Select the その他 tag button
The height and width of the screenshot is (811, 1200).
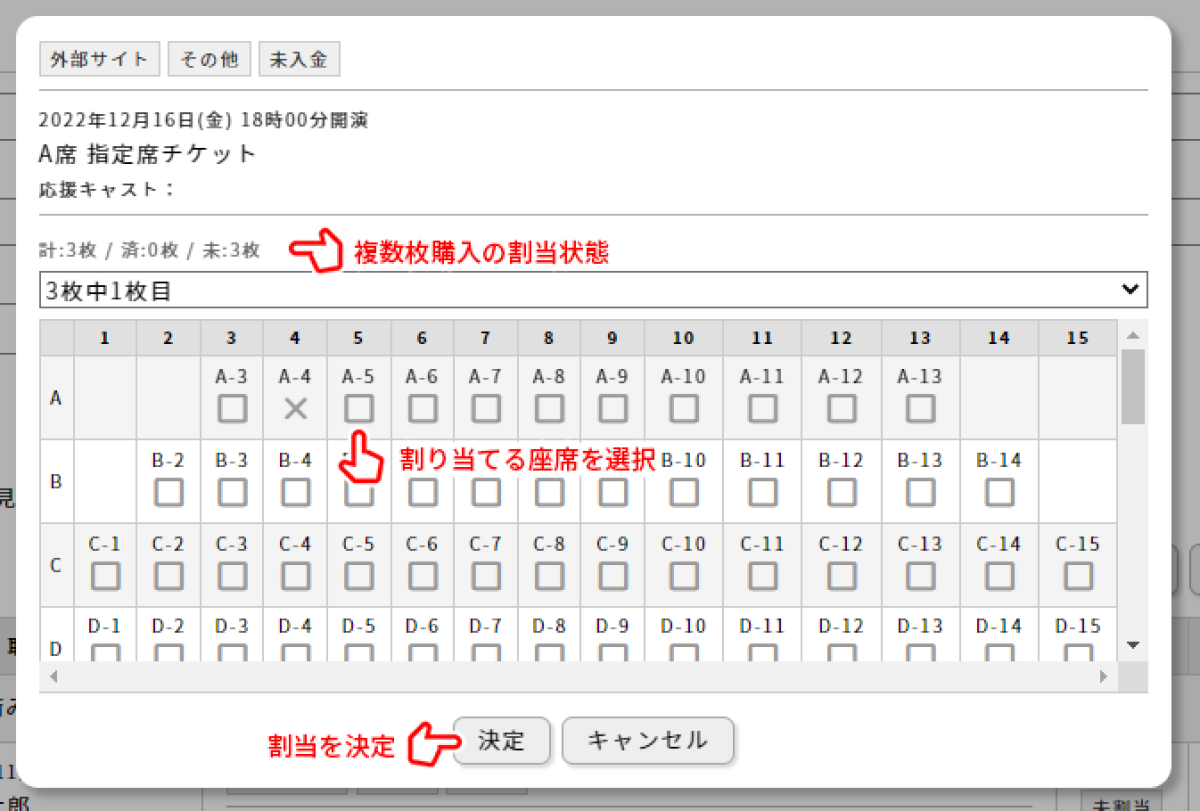click(209, 59)
